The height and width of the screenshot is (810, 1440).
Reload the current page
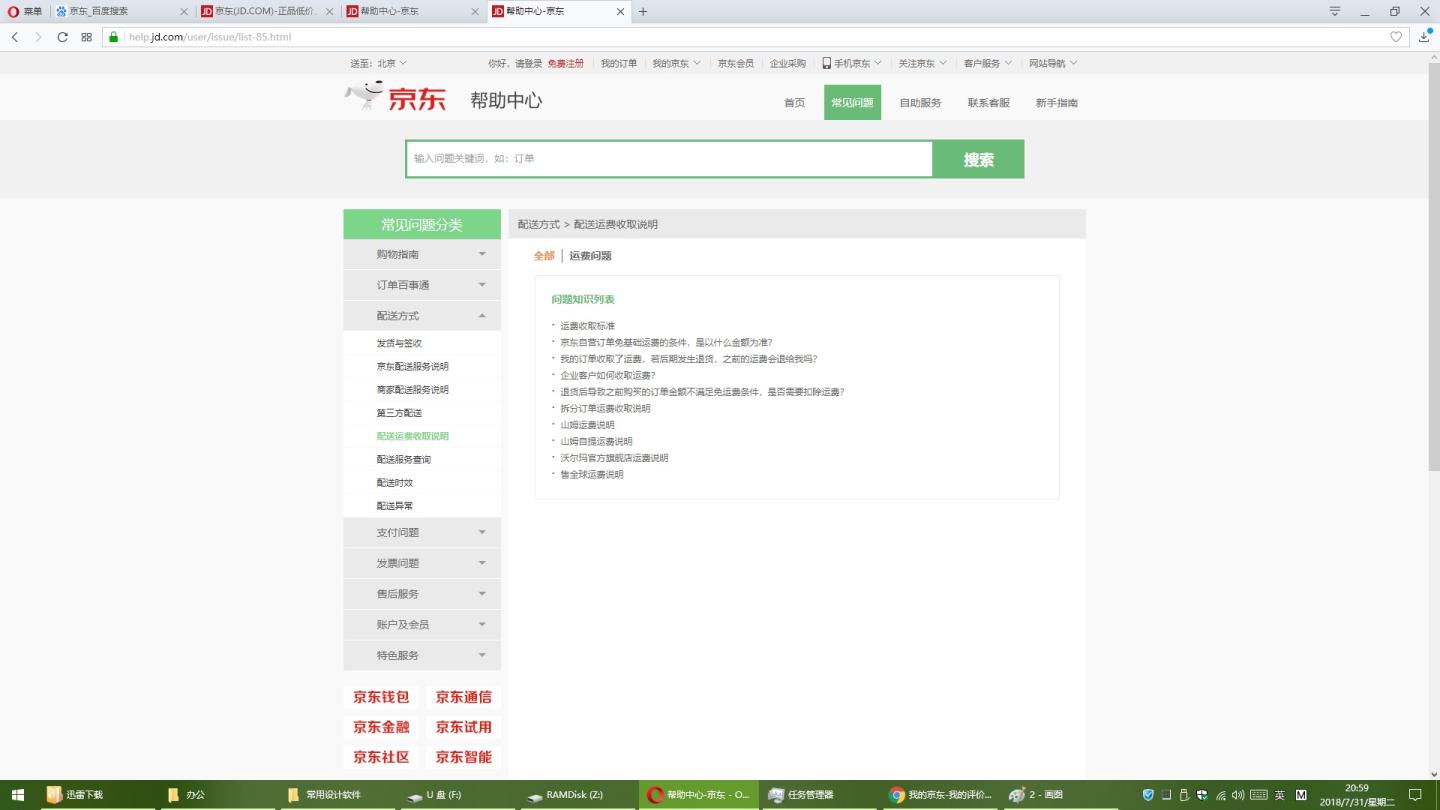(x=63, y=37)
